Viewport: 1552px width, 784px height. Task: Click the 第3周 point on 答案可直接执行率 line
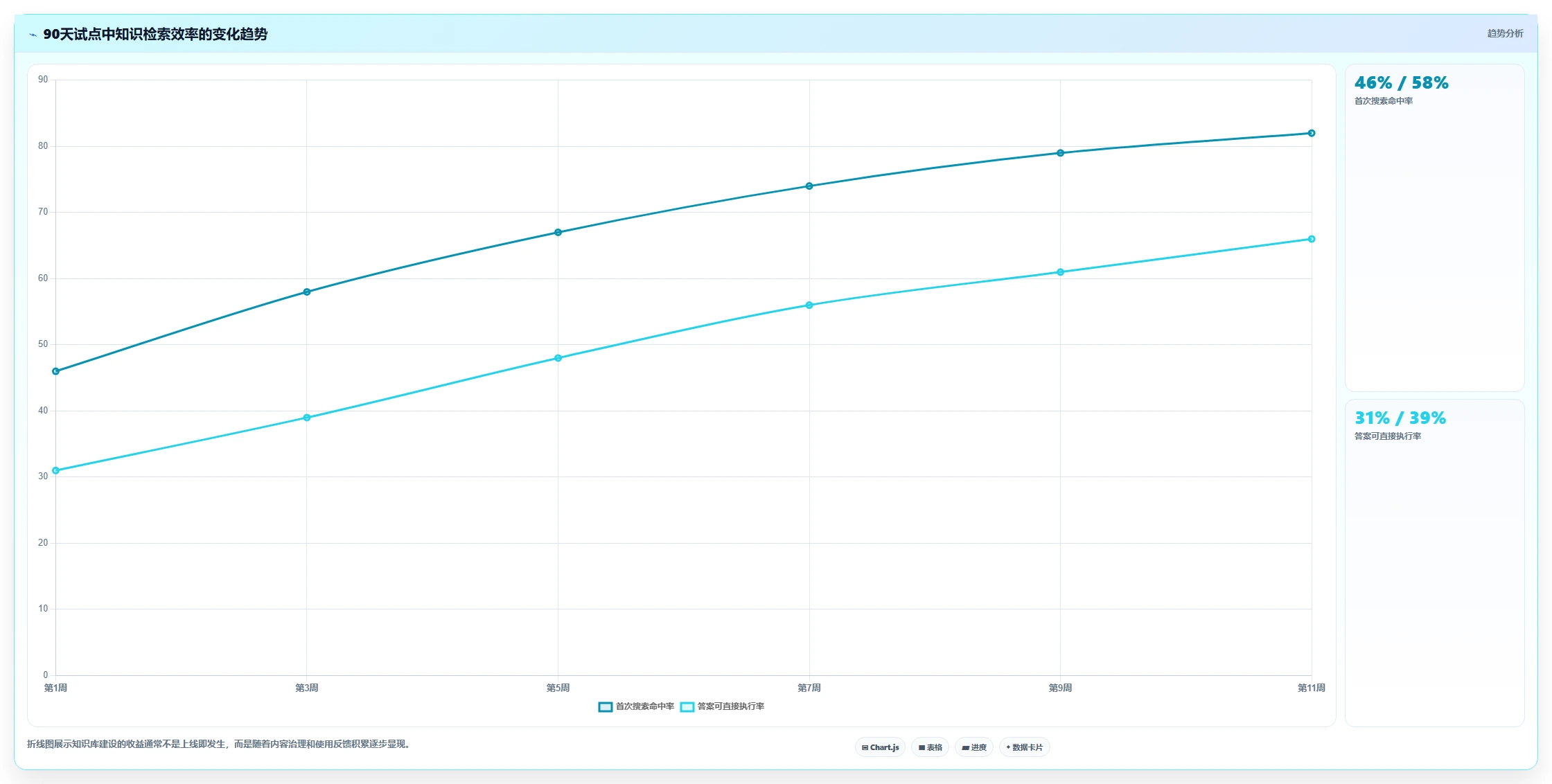(307, 418)
